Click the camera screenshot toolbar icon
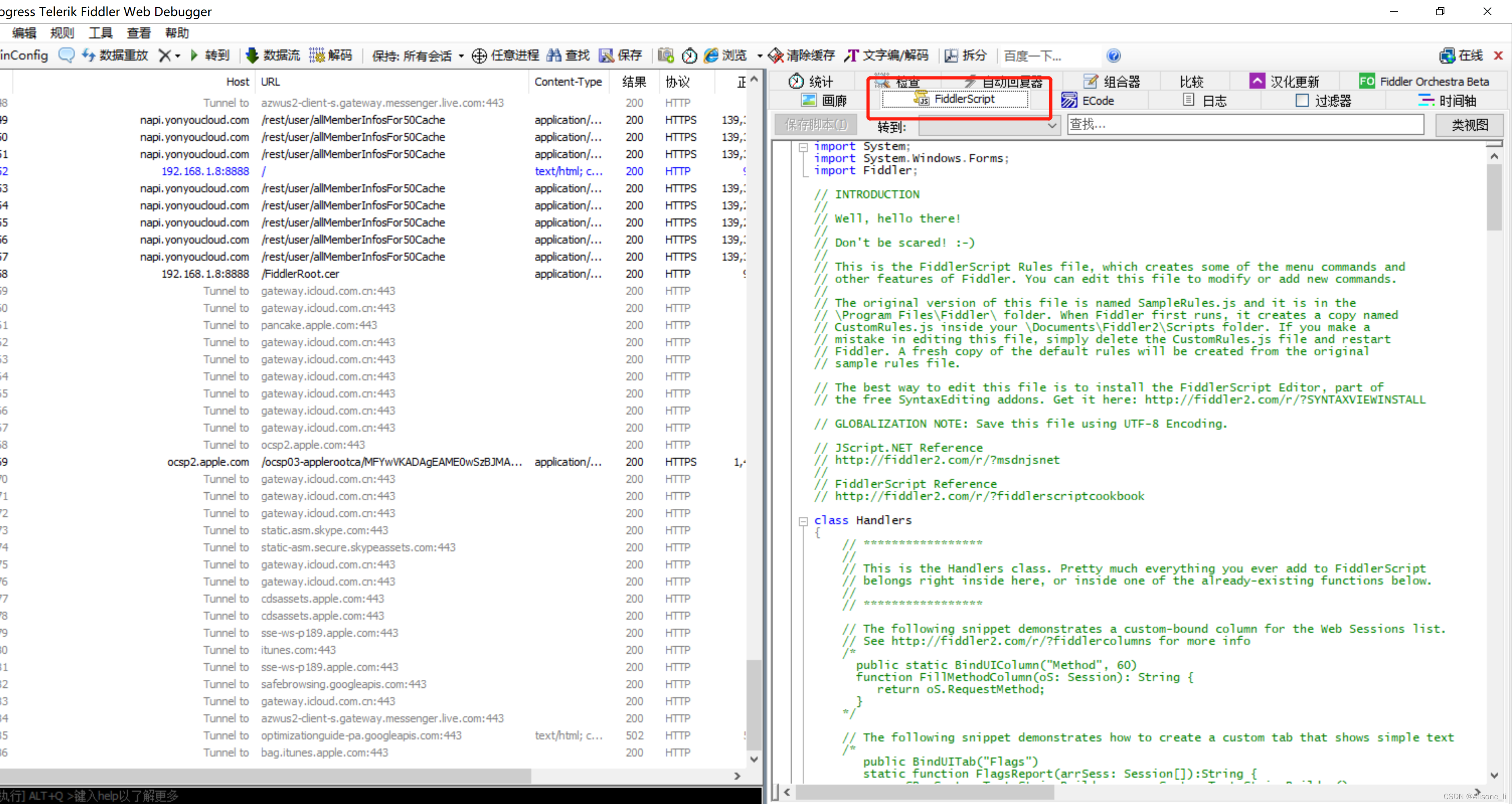This screenshot has height=804, width=1512. pos(665,55)
